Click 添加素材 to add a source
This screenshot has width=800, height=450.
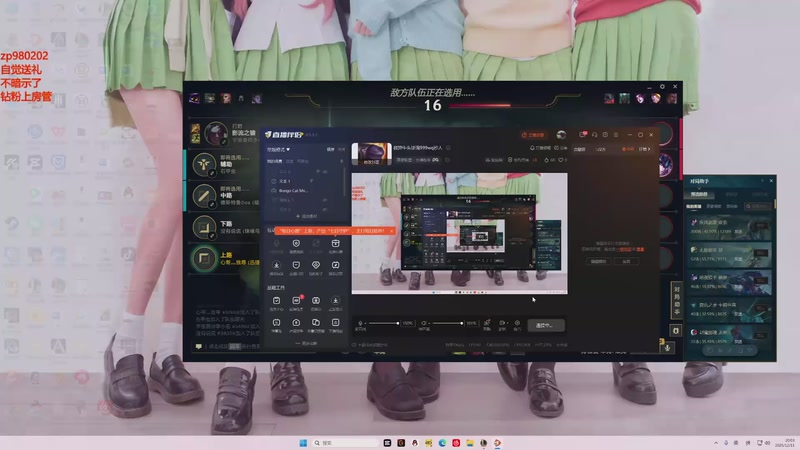(x=306, y=216)
